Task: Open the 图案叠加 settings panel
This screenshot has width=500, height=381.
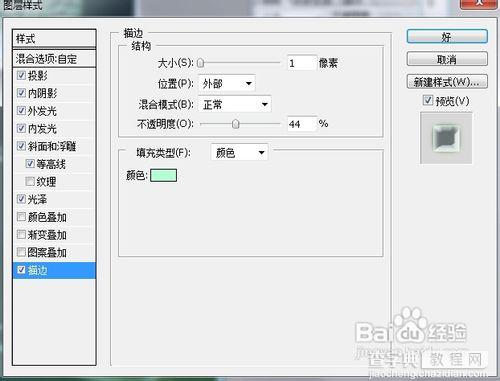Action: [47, 252]
